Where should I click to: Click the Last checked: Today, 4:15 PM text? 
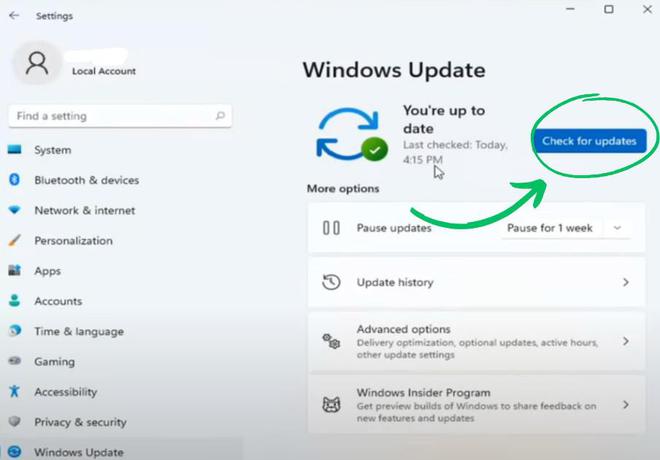[455, 152]
